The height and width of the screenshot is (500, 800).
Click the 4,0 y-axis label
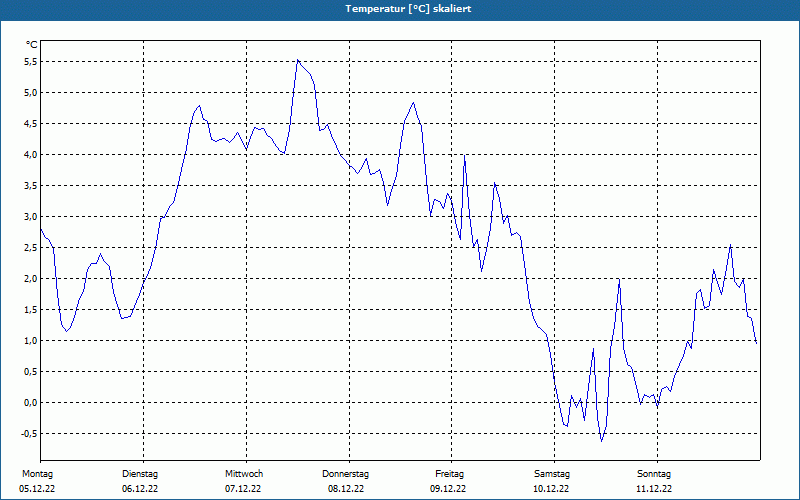[x=31, y=155]
